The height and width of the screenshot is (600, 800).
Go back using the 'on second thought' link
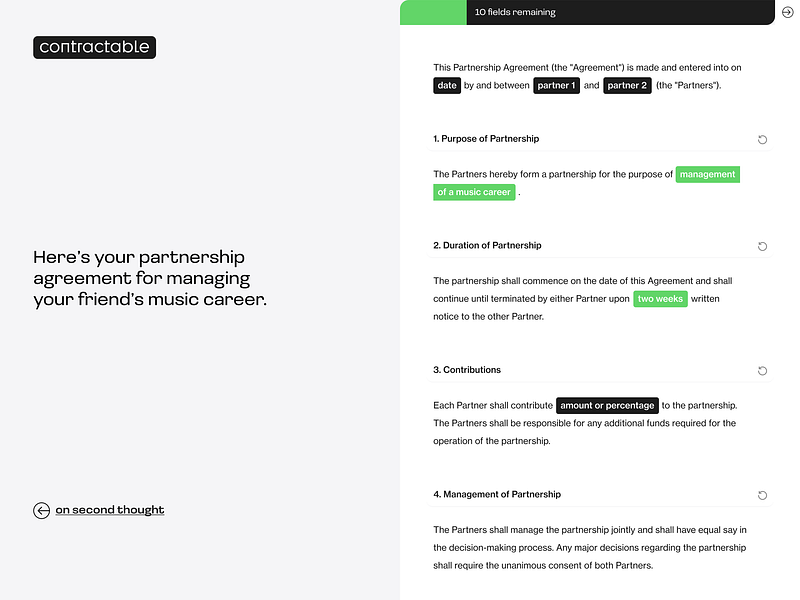tap(110, 510)
